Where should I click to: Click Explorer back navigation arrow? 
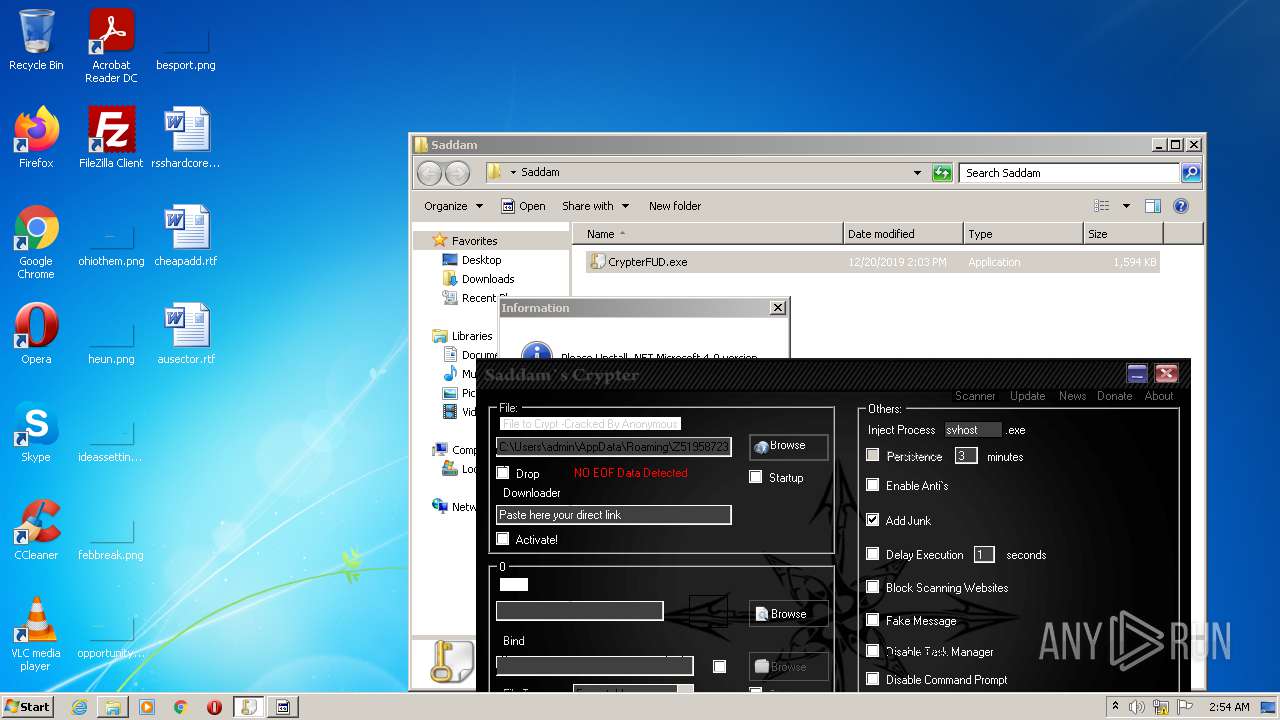(429, 173)
